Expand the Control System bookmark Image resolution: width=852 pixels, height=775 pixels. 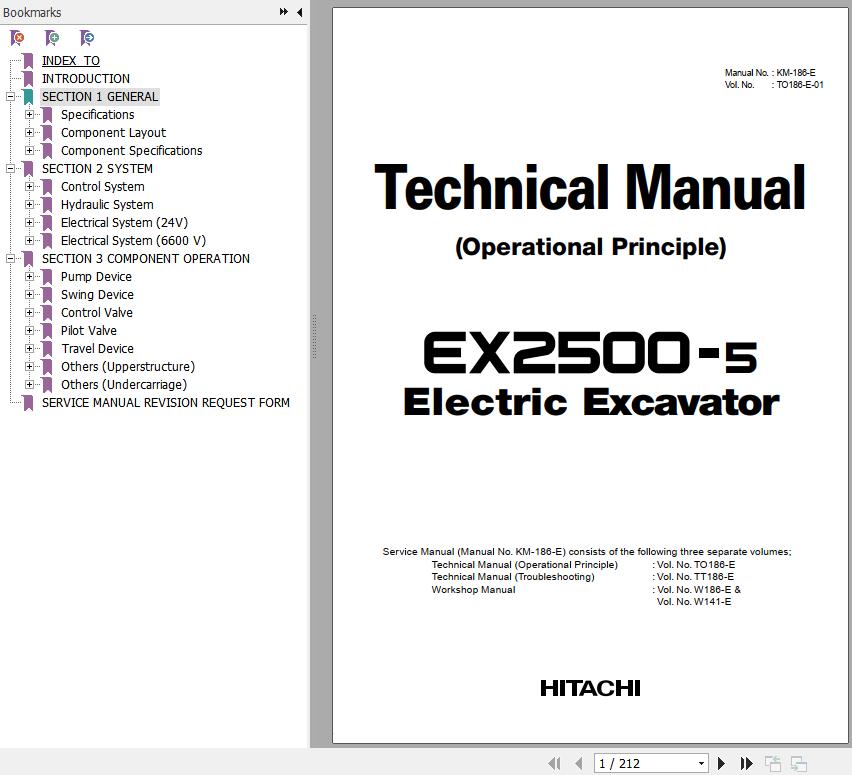29,186
